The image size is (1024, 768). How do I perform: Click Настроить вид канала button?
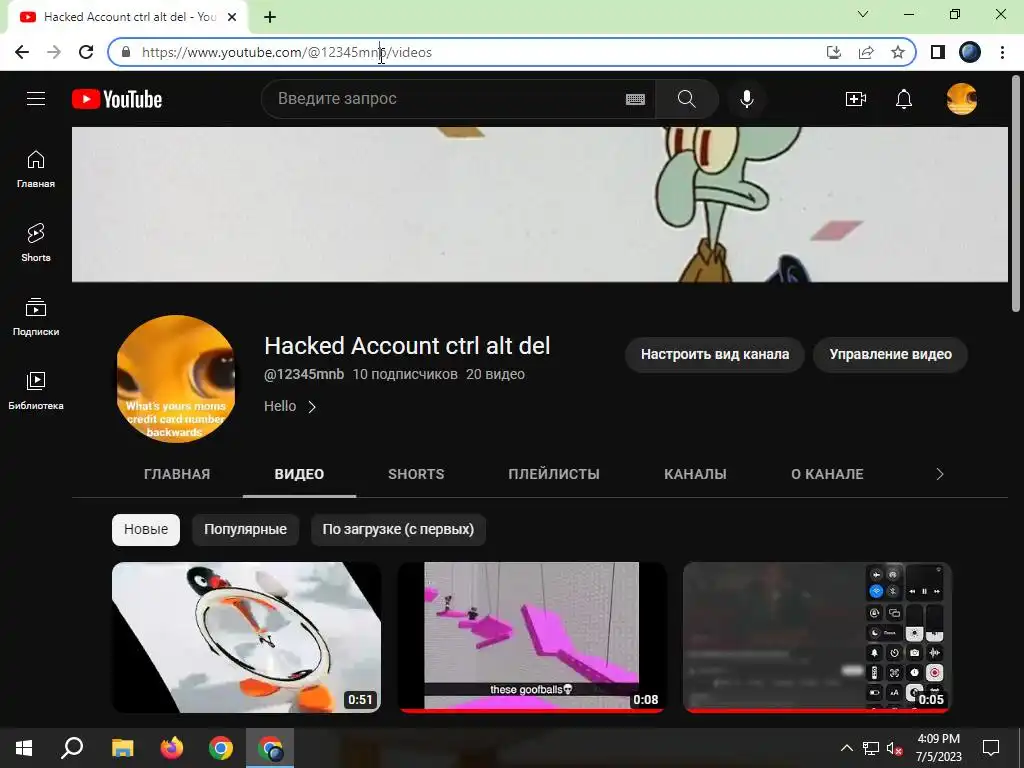(714, 355)
